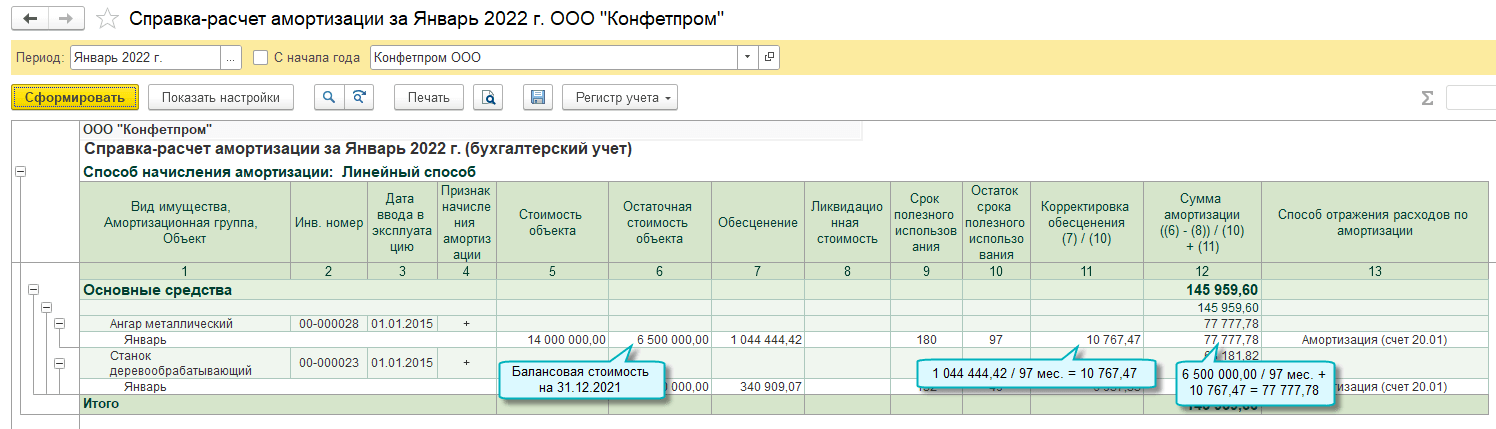Collapse the "Основные средства" group

33,290
